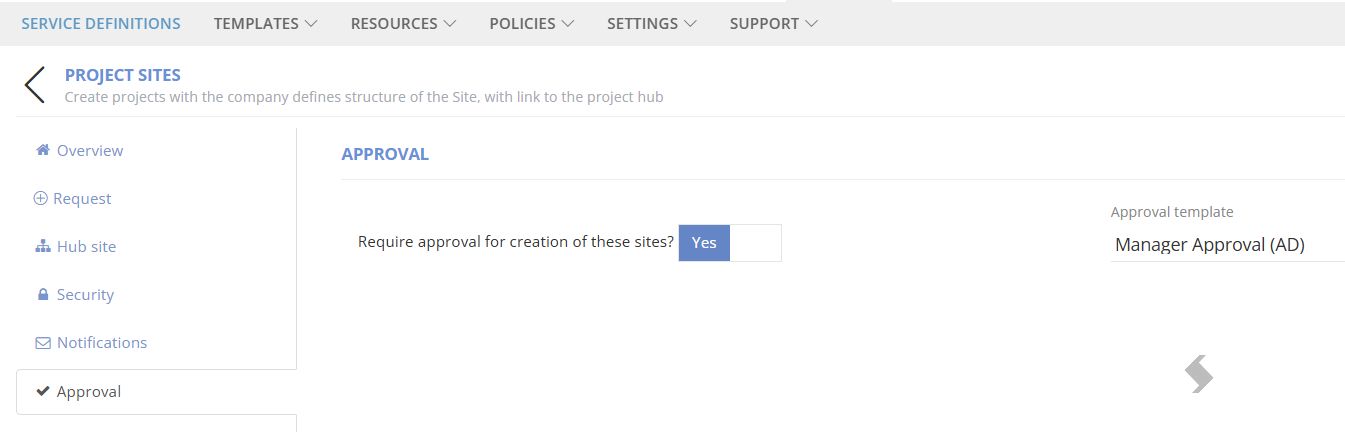Viewport: 1345px width, 432px height.
Task: Open the Settings menu
Action: pyautogui.click(x=652, y=23)
